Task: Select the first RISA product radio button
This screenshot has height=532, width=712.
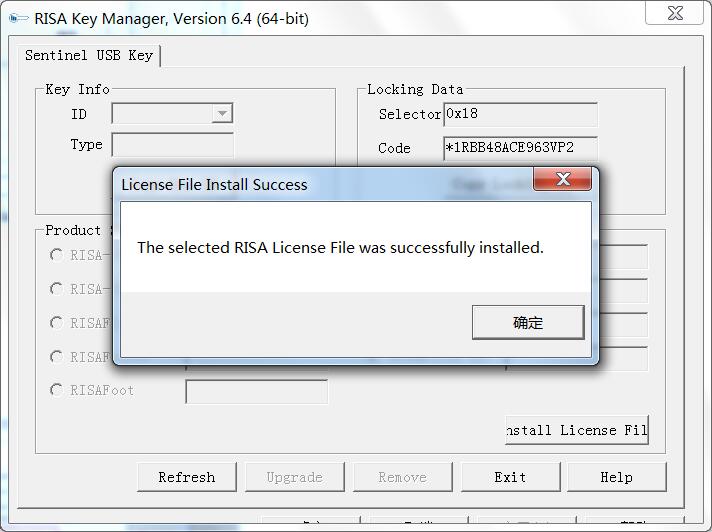Action: tap(56, 255)
